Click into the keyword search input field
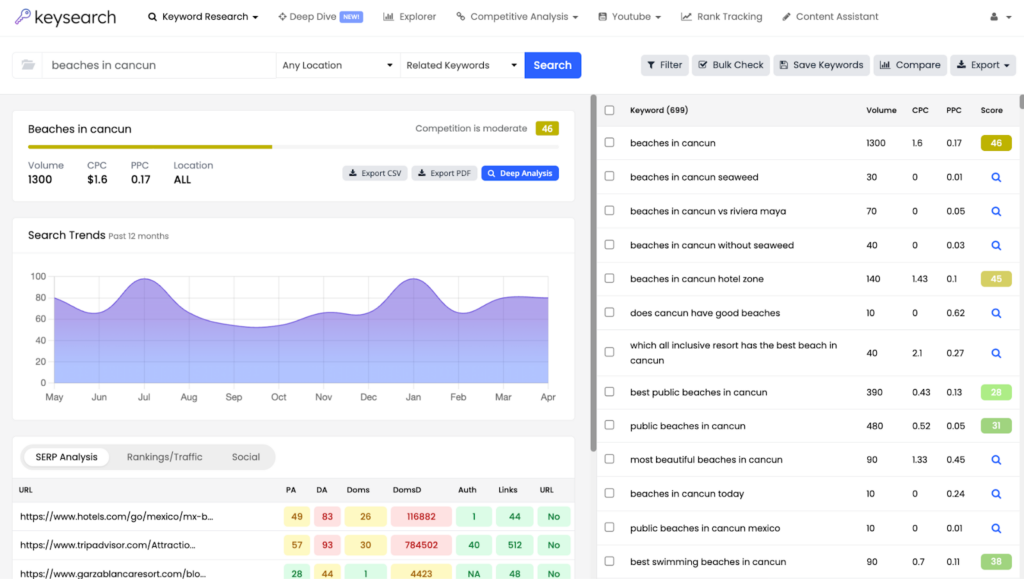This screenshot has height=579, width=1024. (159, 65)
